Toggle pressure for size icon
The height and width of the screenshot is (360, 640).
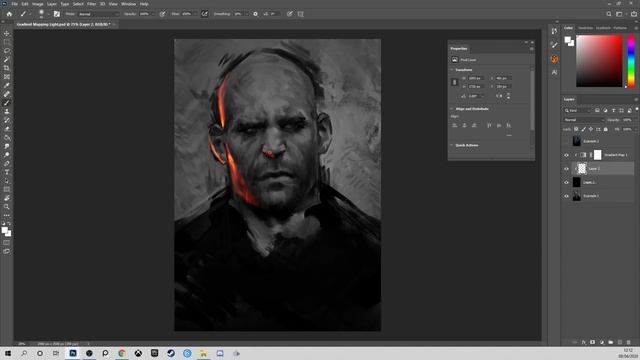289,14
